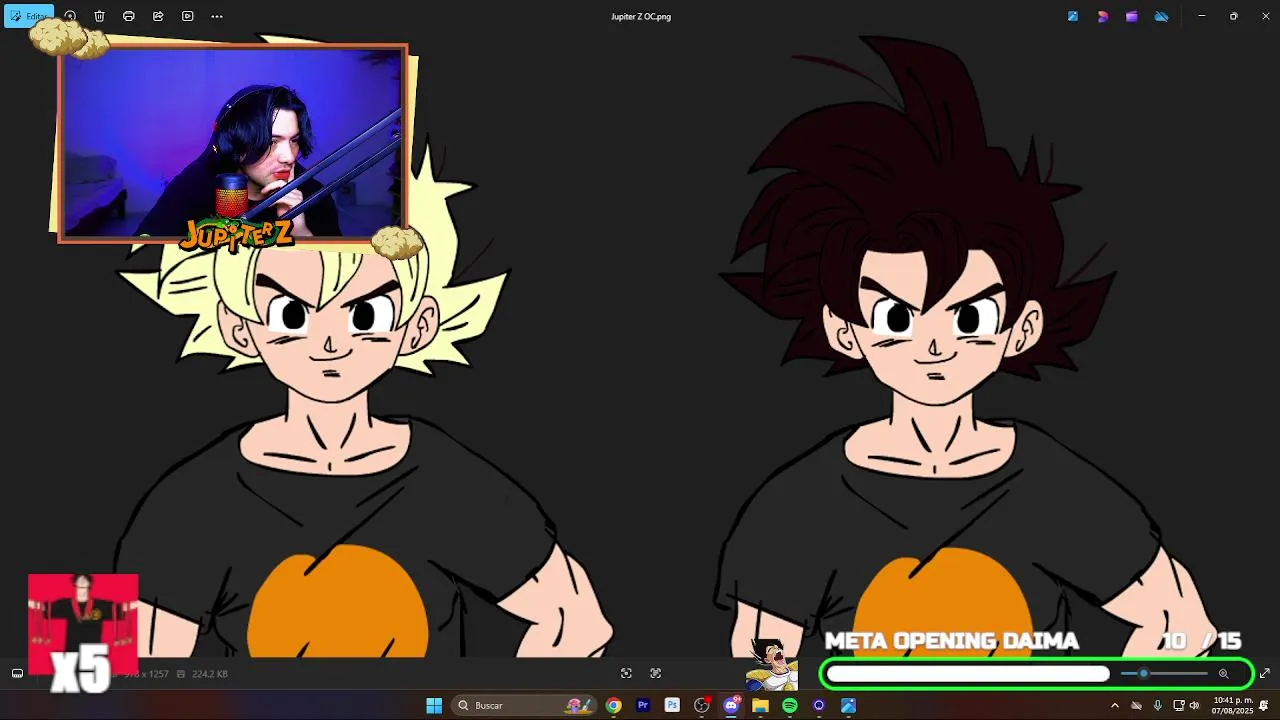Click the Editar button in Photos
This screenshot has height=720, width=1280.
[x=29, y=16]
